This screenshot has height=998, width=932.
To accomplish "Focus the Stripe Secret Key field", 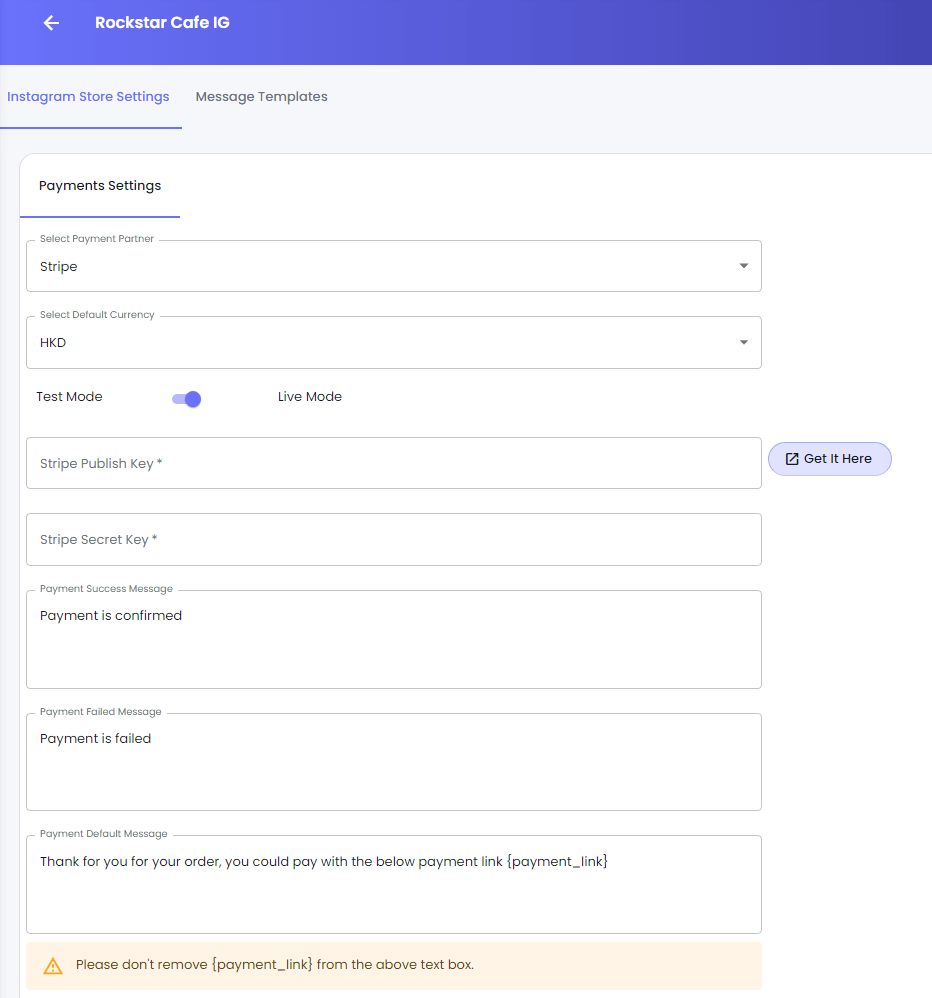I will click(393, 540).
